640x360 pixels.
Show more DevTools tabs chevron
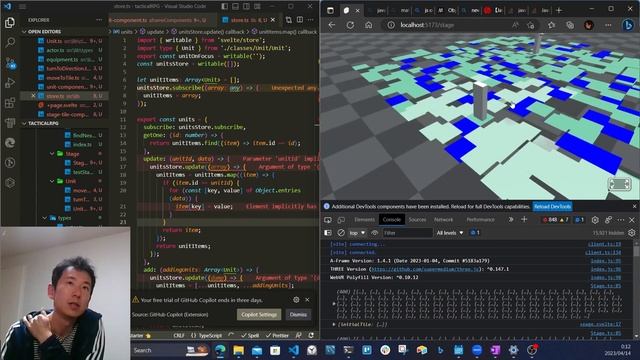[511, 220]
